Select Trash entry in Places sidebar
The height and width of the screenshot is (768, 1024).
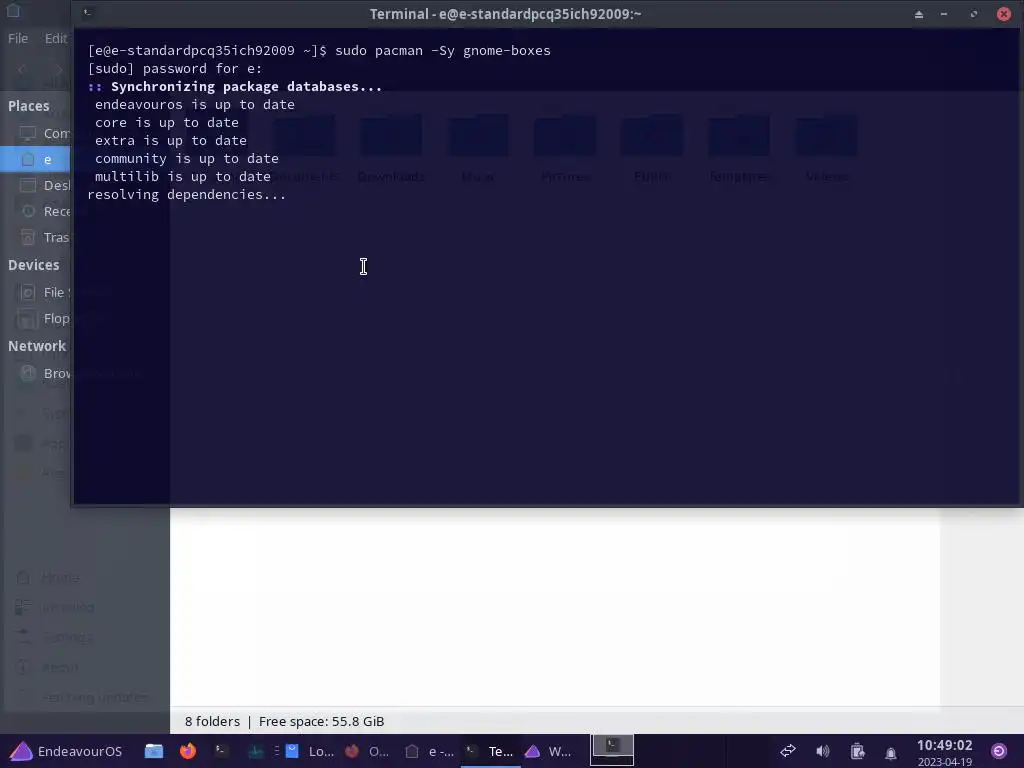tap(36, 237)
